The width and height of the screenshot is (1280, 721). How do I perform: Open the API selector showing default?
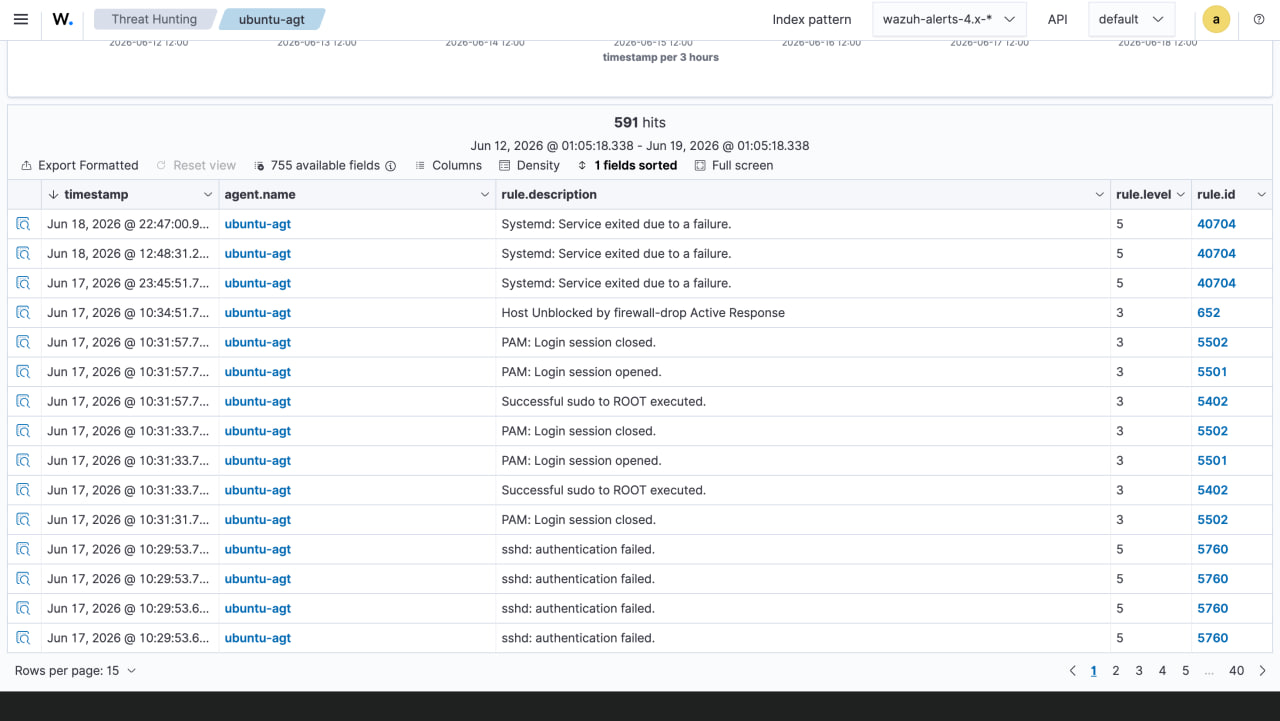pyautogui.click(x=1131, y=19)
